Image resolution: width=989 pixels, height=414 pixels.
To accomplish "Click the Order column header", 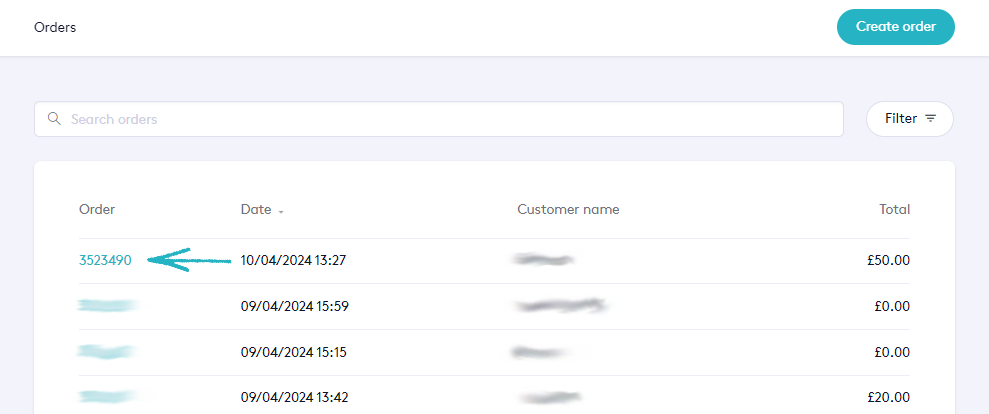I will 97,210.
